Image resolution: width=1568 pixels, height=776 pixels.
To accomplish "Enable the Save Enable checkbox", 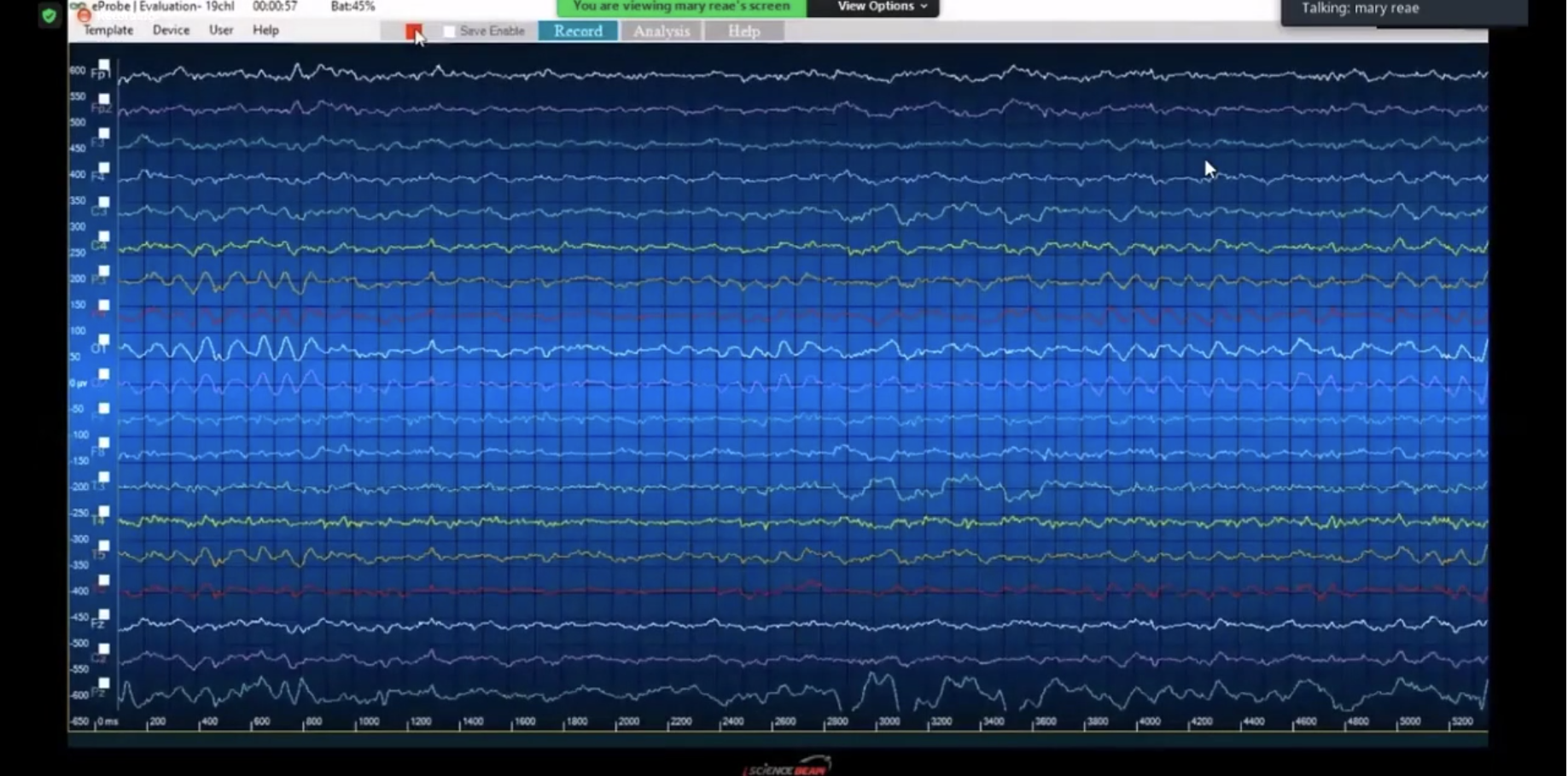I will coord(450,32).
